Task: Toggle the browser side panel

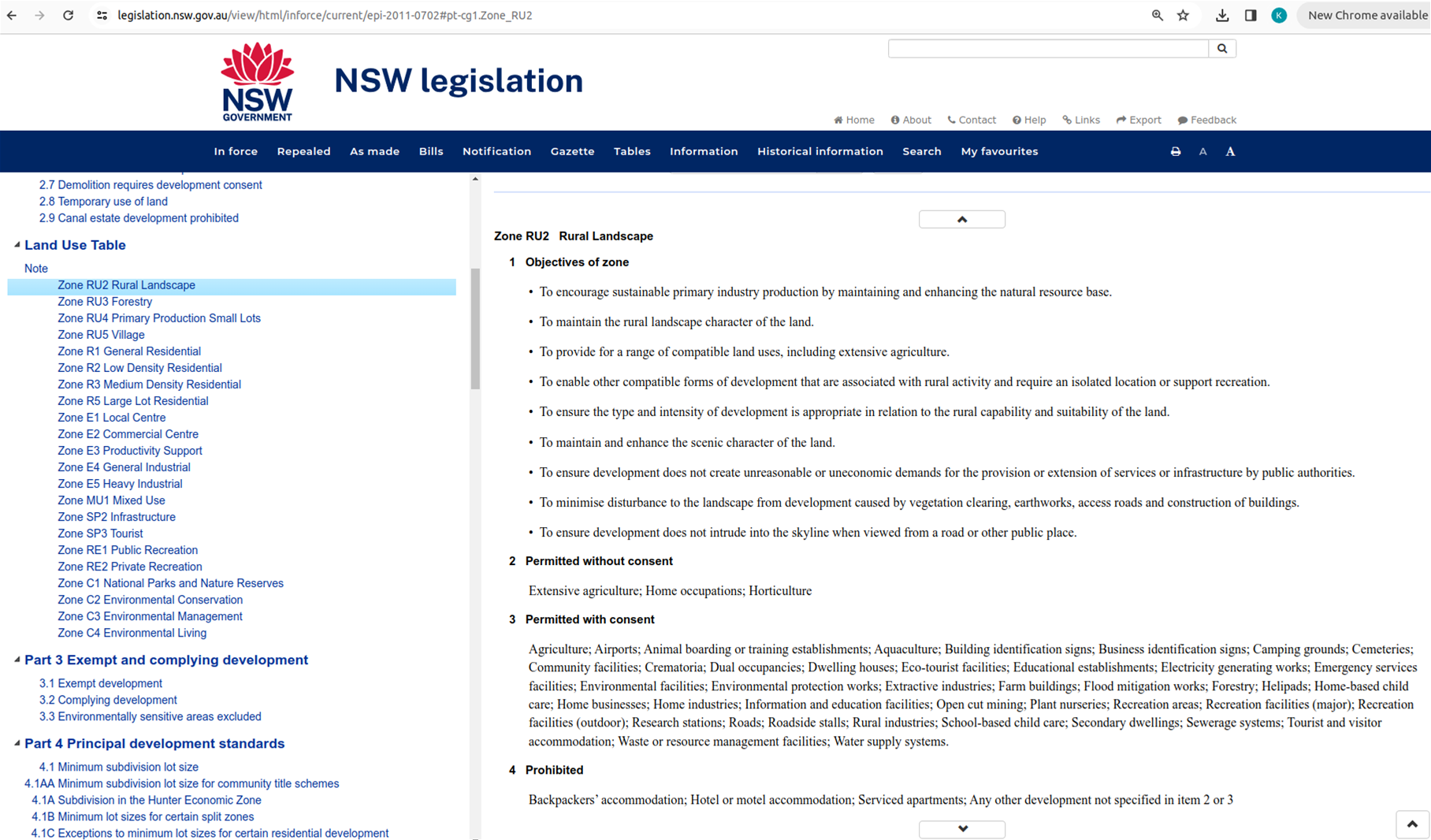Action: click(1251, 15)
